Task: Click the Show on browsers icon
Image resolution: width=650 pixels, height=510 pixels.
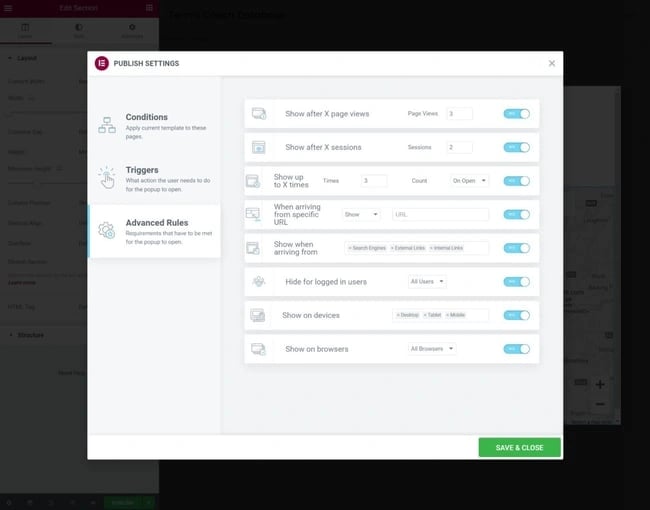Action: [258, 349]
